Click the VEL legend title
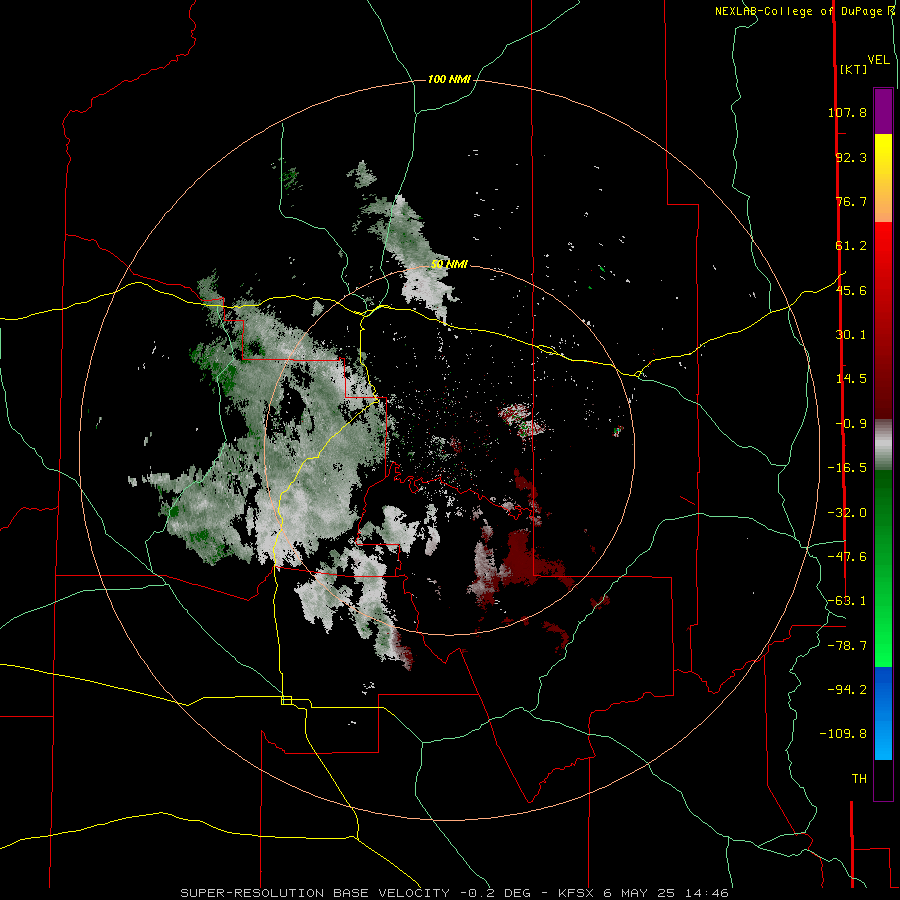 pos(878,59)
